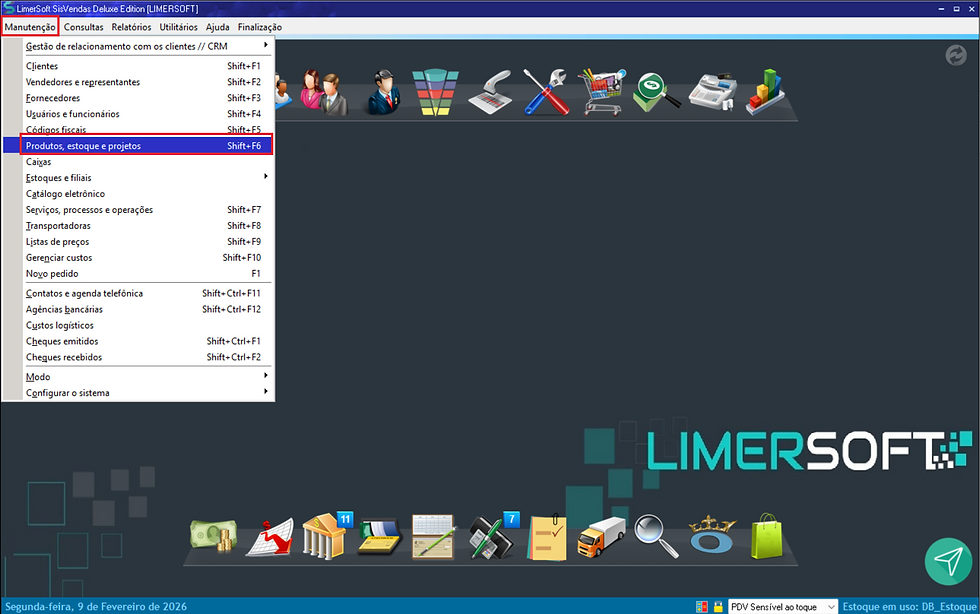980x614 pixels.
Task: Choose Novo pedido menu entry
Action: click(x=138, y=273)
